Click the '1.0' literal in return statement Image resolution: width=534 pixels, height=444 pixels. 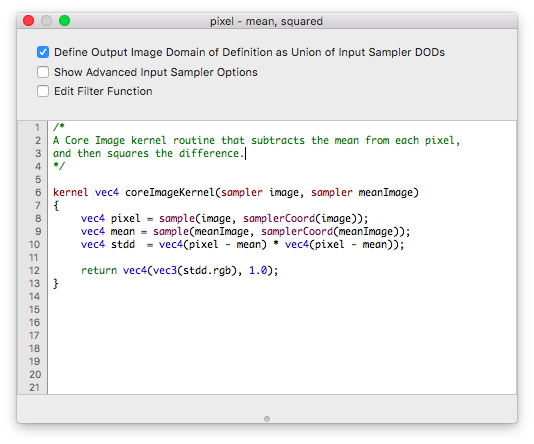pyautogui.click(x=258, y=270)
